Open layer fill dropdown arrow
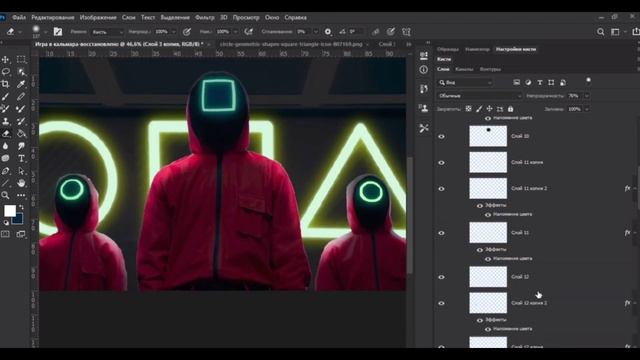This screenshot has width=640, height=360. (587, 109)
